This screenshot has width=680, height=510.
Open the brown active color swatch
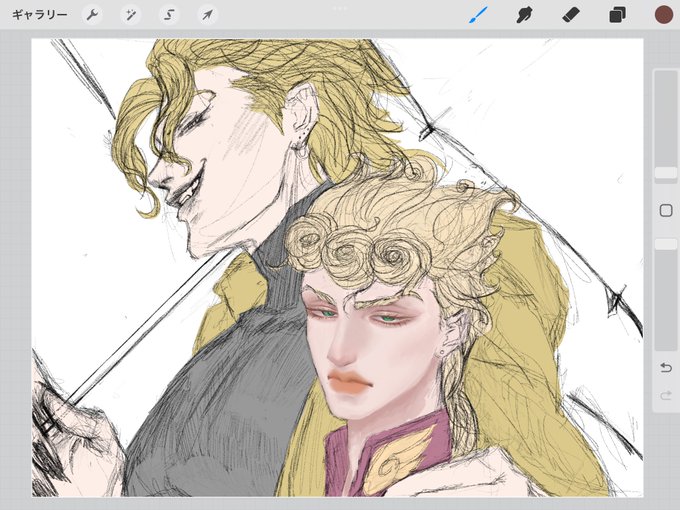click(x=664, y=15)
